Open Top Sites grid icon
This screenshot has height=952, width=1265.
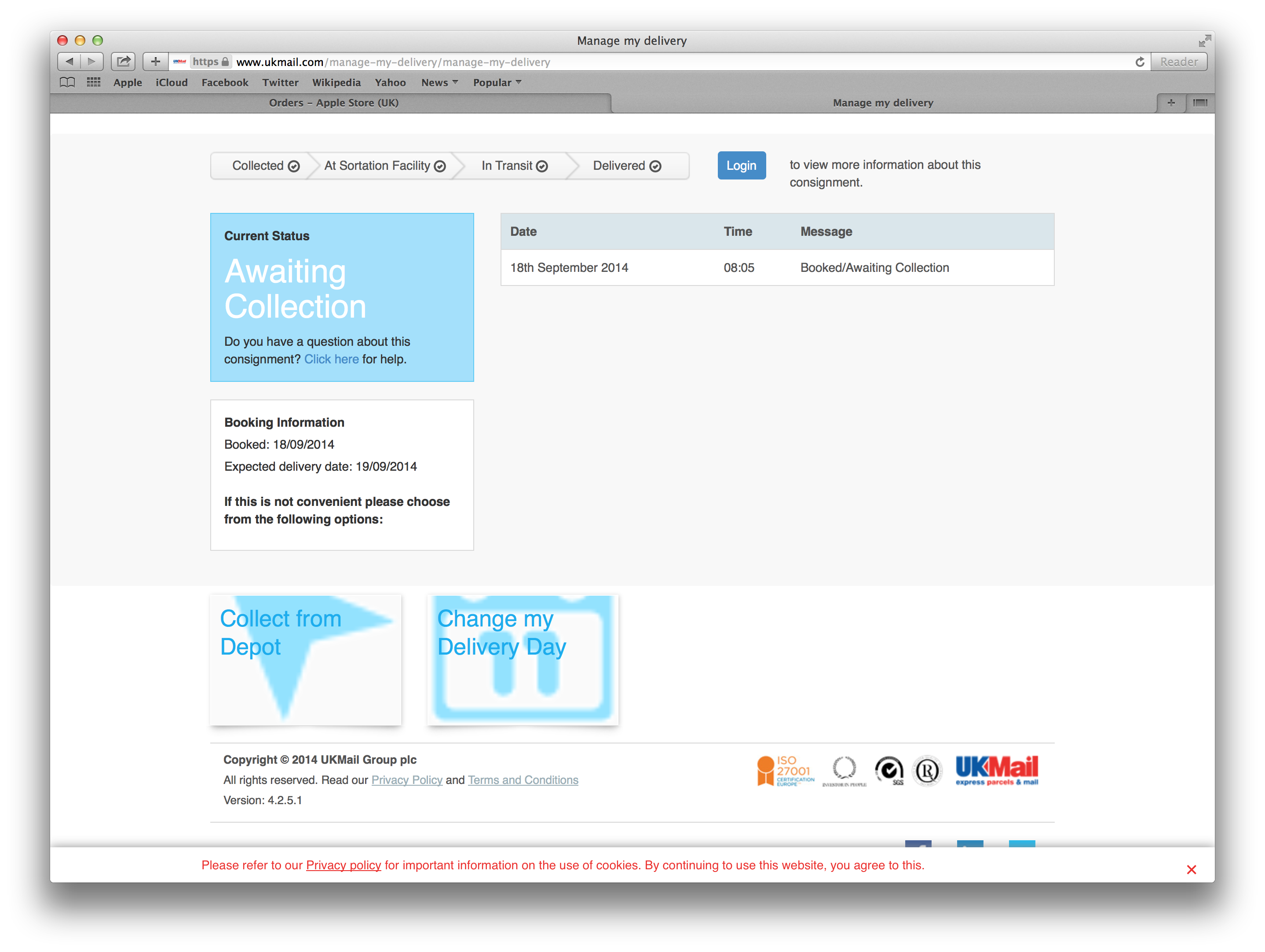[x=93, y=82]
